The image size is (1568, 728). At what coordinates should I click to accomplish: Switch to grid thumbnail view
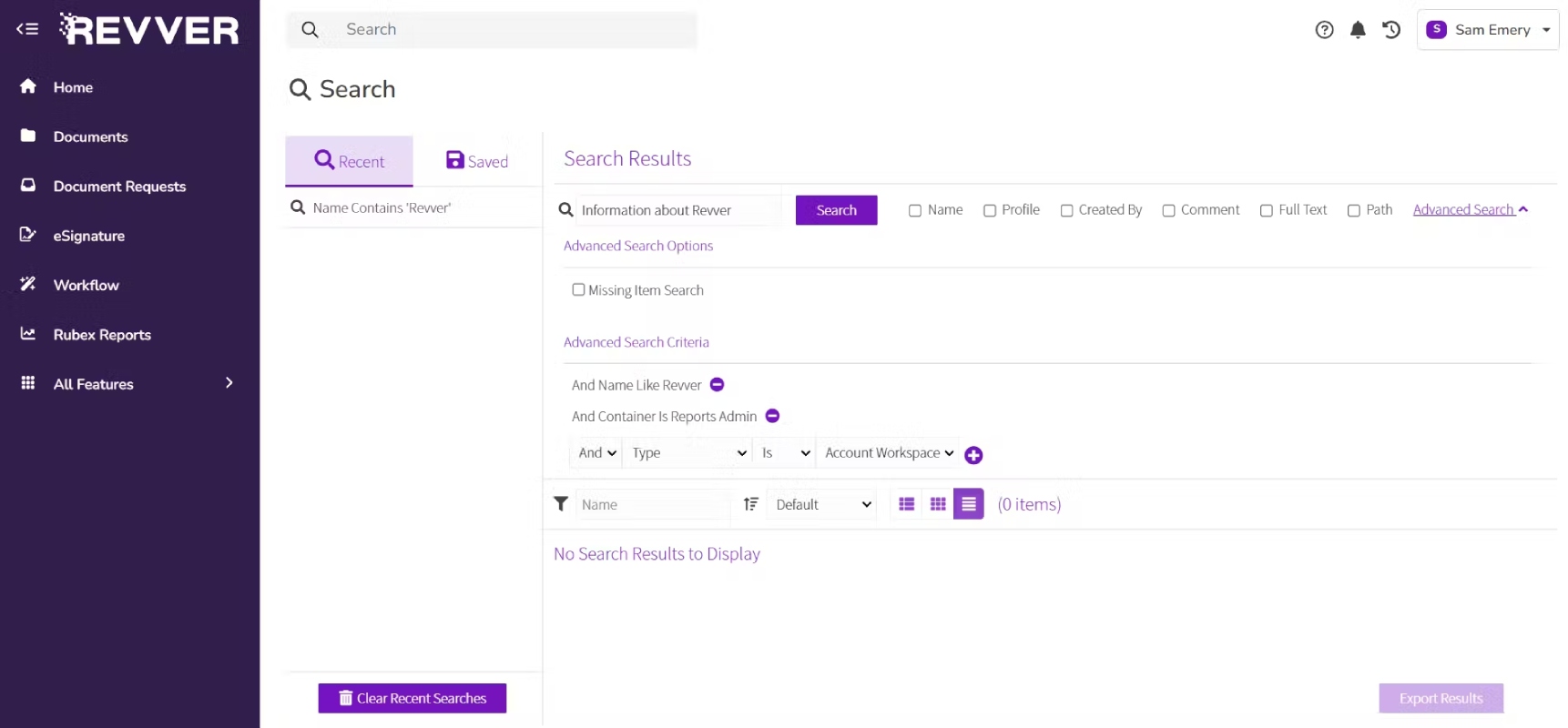[938, 504]
